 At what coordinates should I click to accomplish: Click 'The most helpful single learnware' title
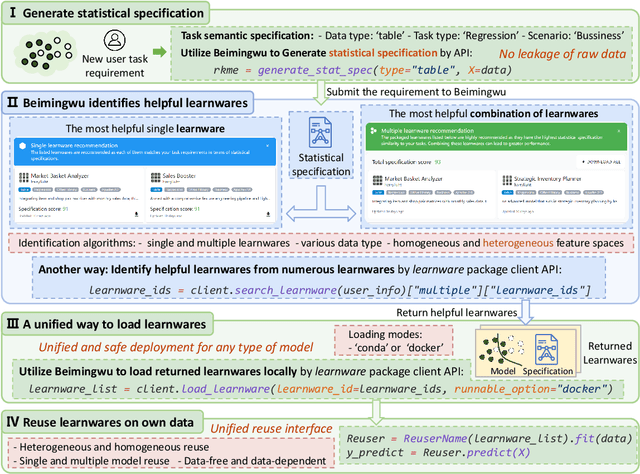pos(145,129)
